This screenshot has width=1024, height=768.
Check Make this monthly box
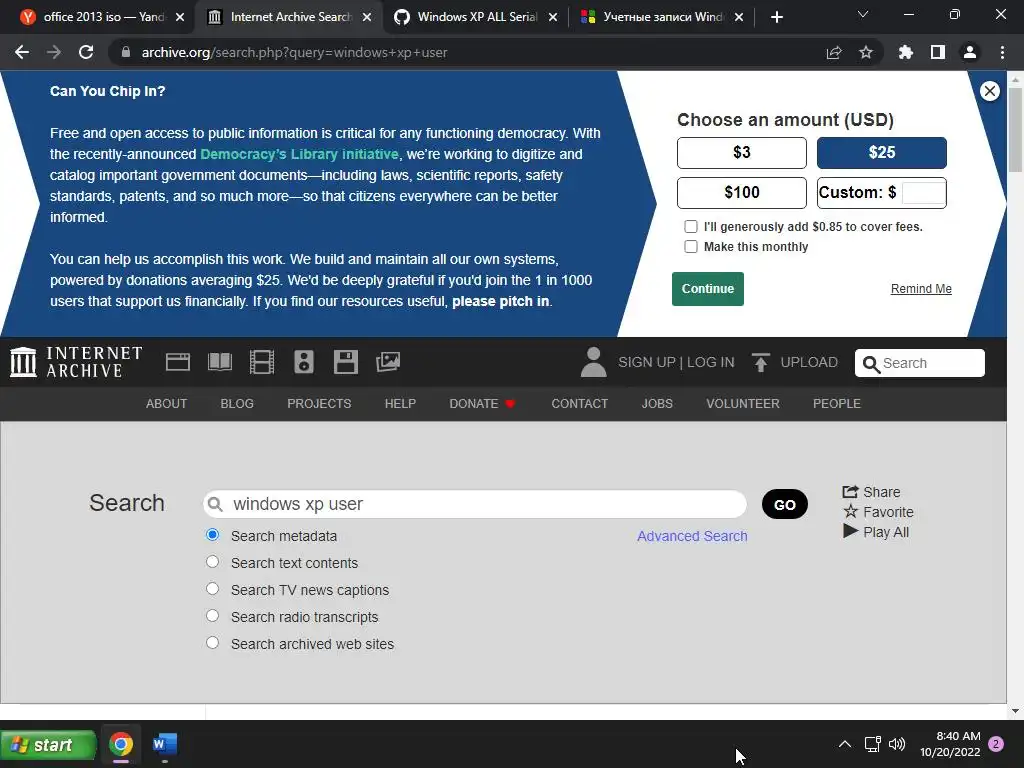point(690,247)
